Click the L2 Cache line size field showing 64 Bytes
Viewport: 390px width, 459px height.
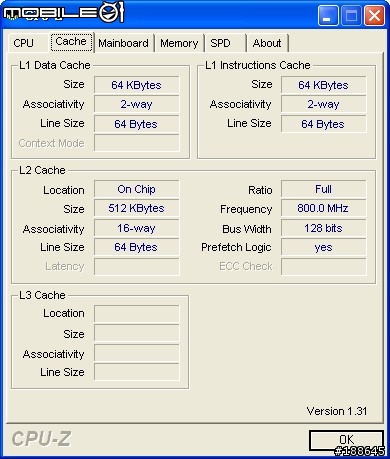click(x=136, y=247)
